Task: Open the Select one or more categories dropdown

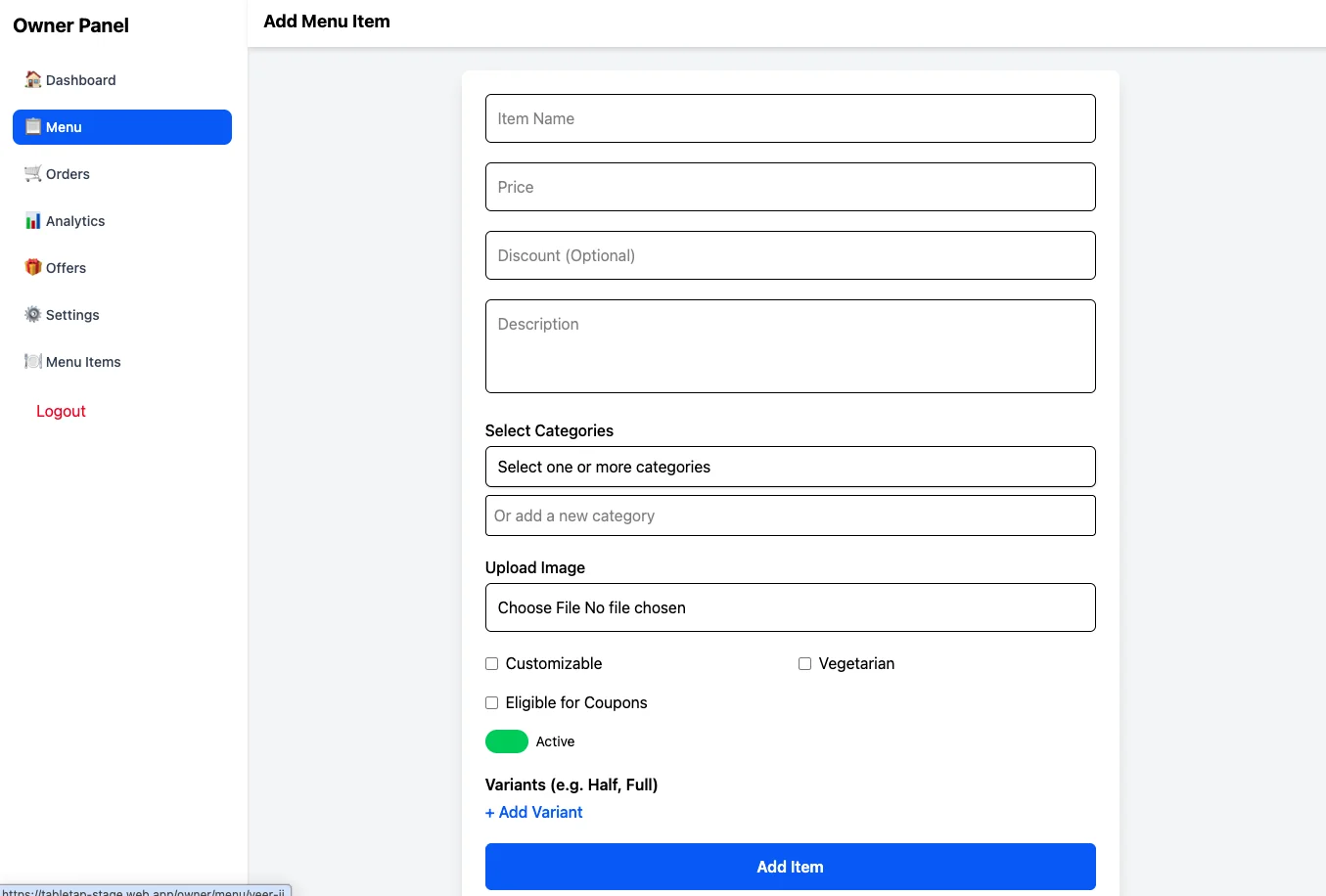Action: click(790, 467)
